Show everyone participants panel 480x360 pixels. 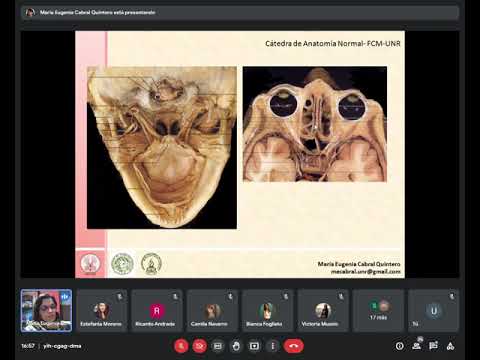tap(416, 345)
